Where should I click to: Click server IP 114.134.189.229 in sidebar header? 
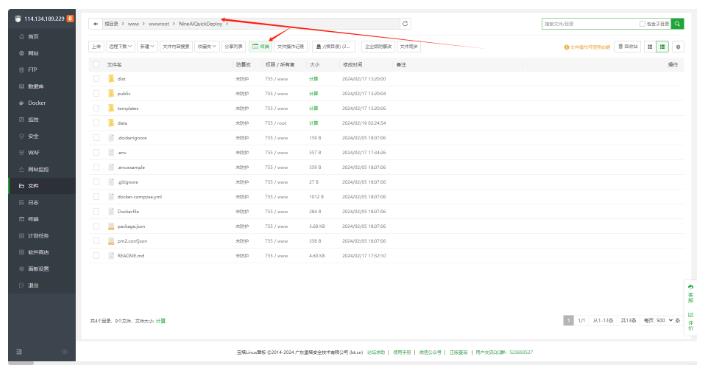(44, 19)
